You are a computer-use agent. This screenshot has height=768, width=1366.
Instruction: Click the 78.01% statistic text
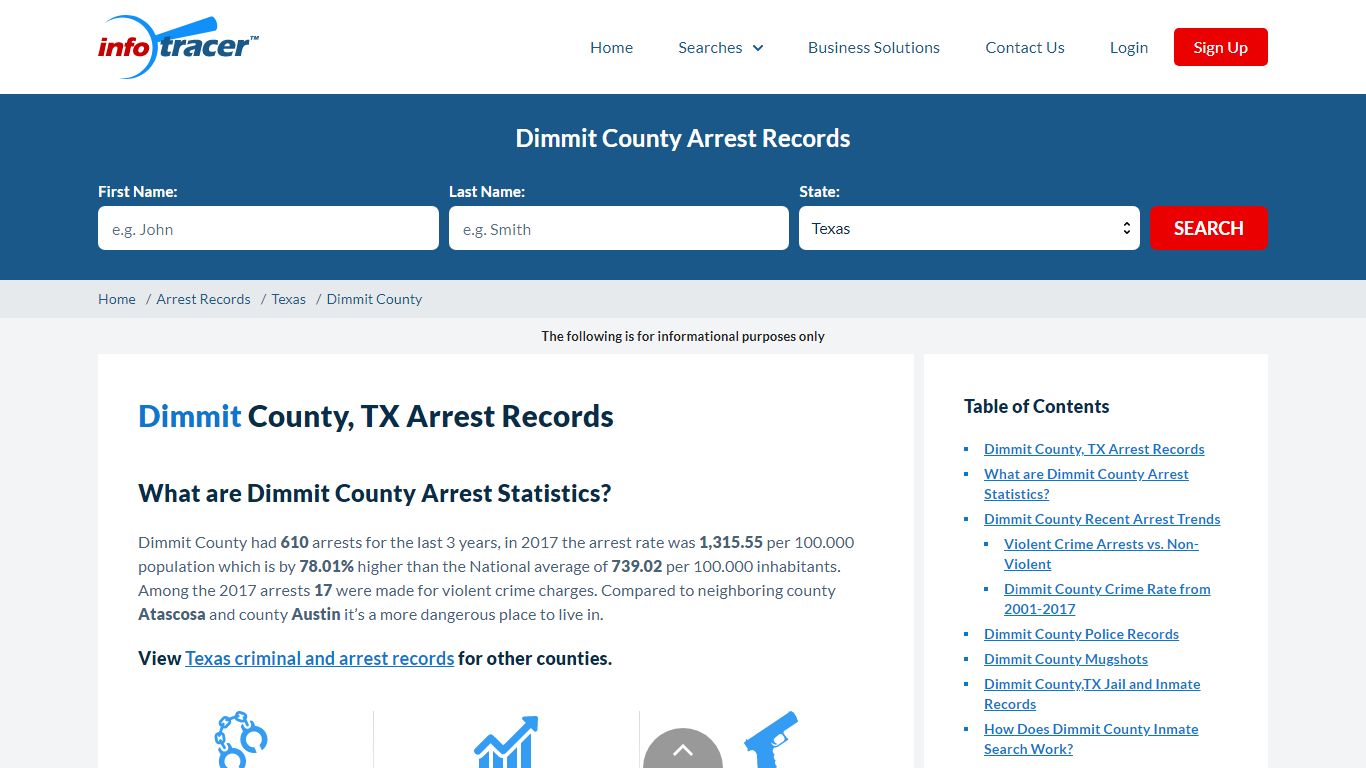coord(326,566)
